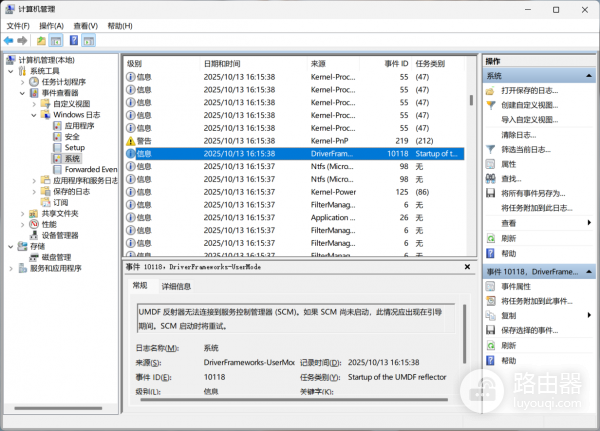600x431 pixels.
Task: Click the 保存选择的事件 disk icon
Action: click(490, 330)
